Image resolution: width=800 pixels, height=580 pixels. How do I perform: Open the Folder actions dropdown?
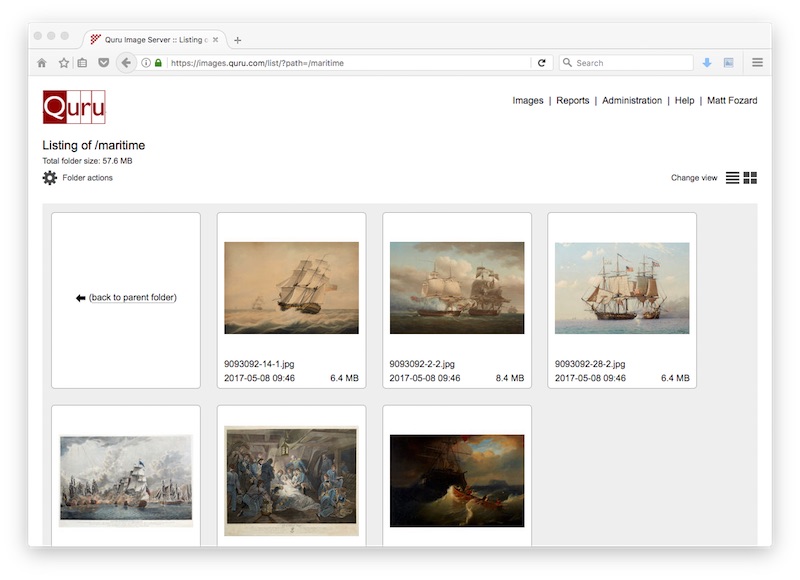(x=87, y=178)
